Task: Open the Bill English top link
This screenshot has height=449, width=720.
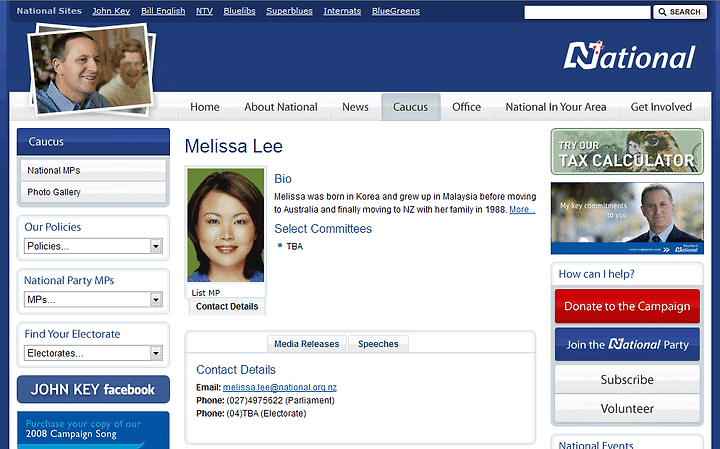Action: tap(163, 11)
